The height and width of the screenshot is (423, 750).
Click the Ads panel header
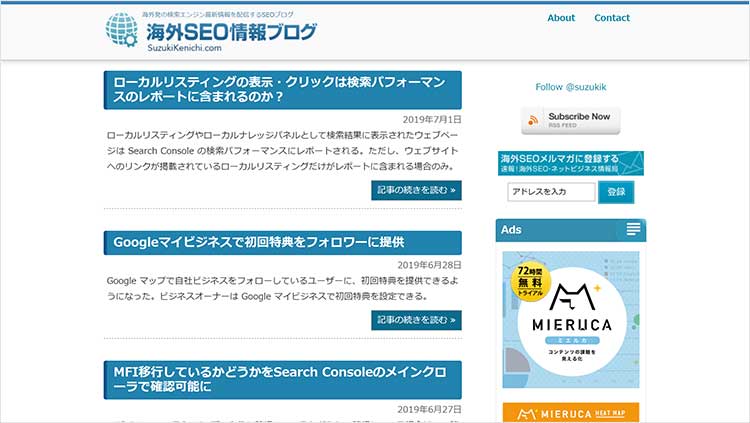point(571,230)
